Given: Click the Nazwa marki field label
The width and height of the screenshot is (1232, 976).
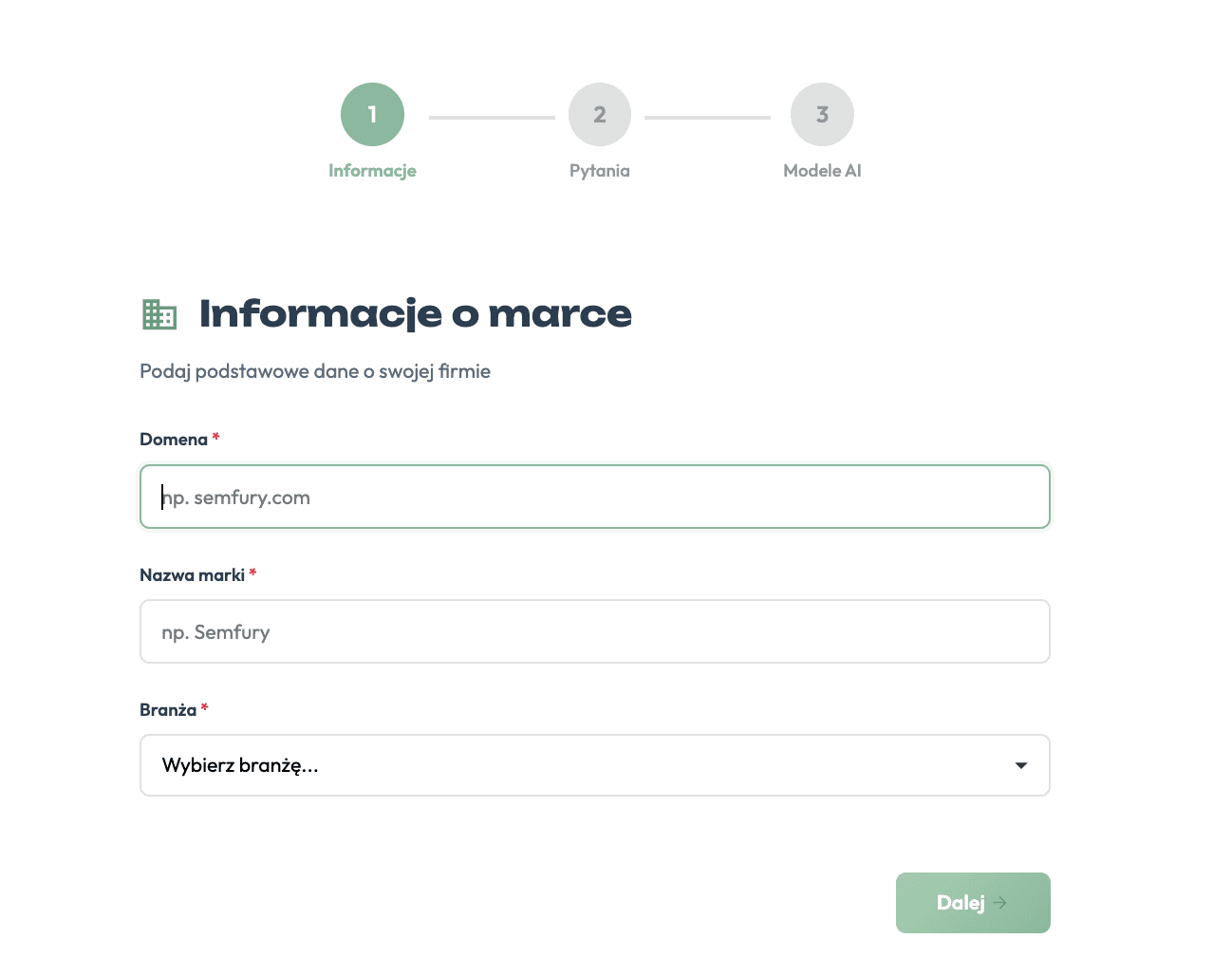Looking at the screenshot, I should [x=193, y=575].
